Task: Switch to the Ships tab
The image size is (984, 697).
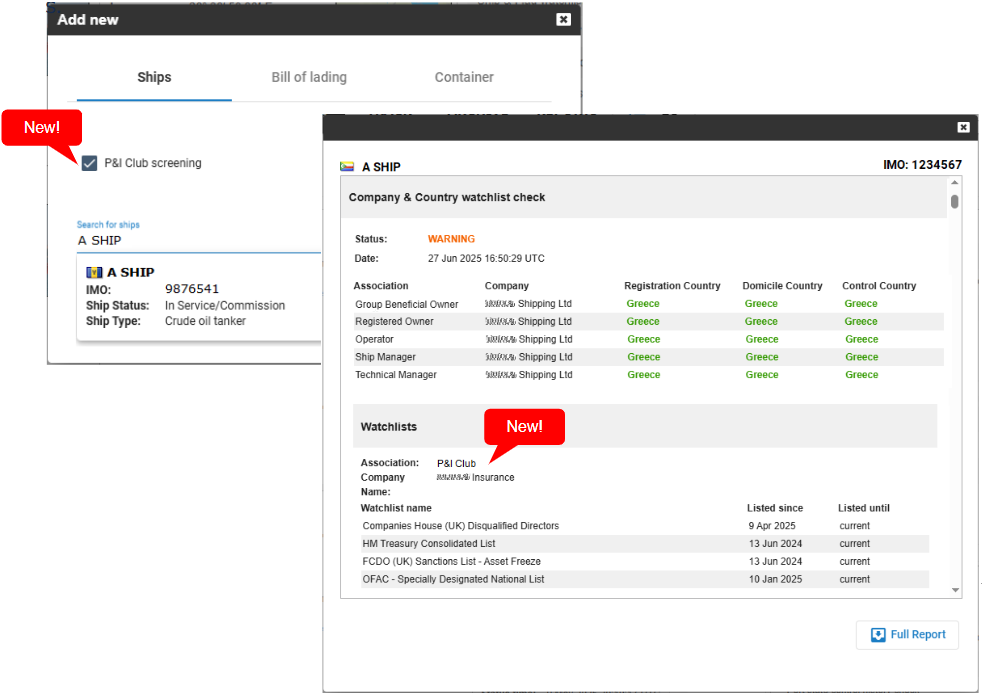Action: click(154, 77)
